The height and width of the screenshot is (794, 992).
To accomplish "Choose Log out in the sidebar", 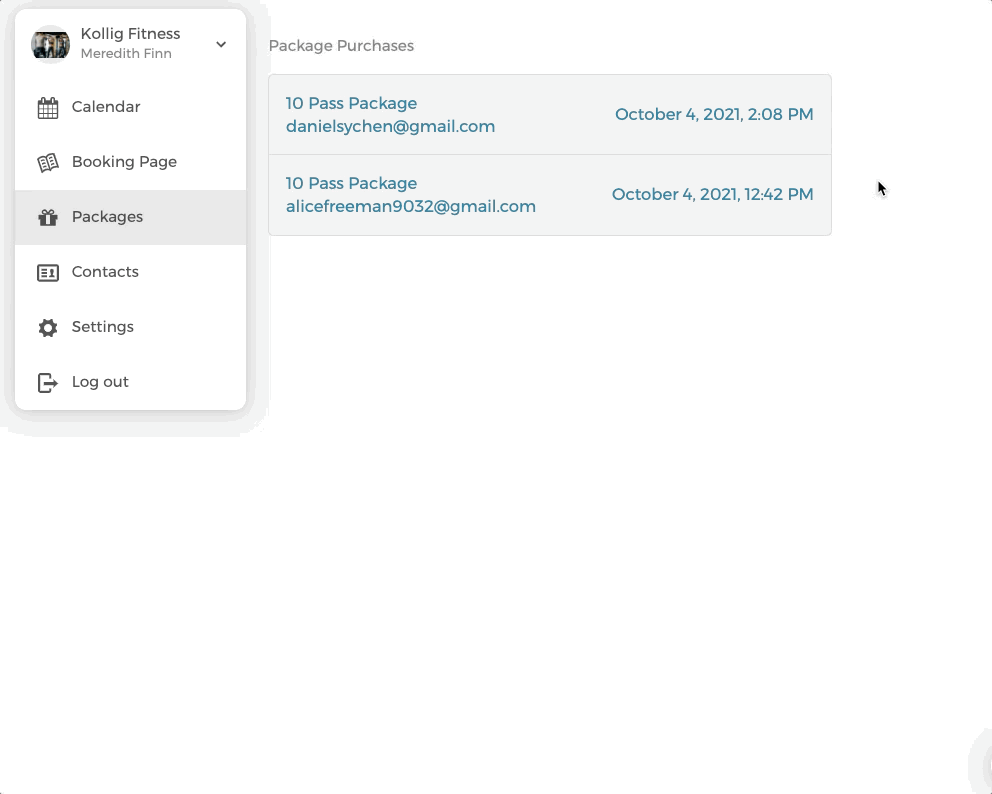I will pos(130,382).
